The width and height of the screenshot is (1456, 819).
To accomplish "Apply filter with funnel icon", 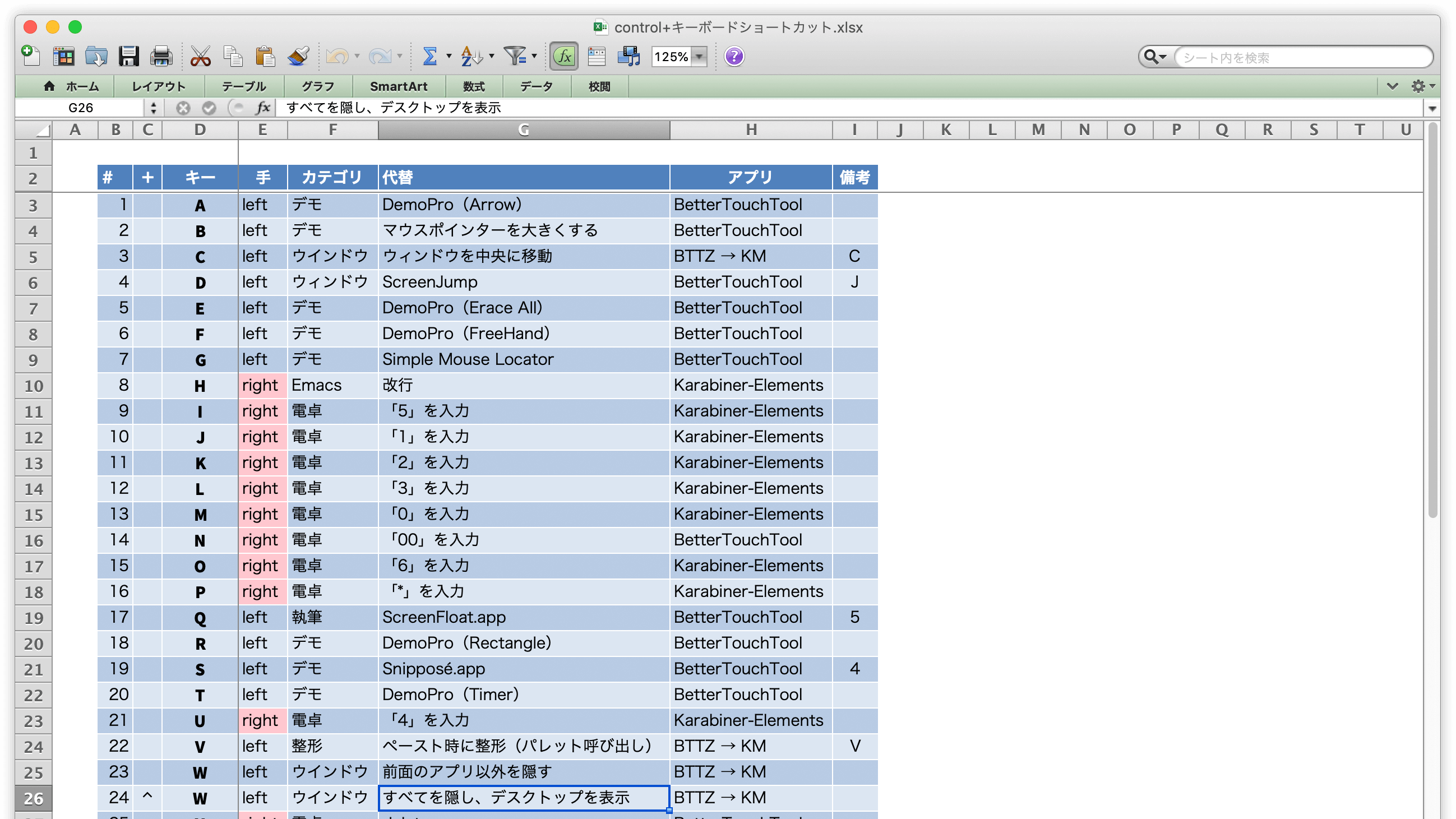I will tap(514, 56).
